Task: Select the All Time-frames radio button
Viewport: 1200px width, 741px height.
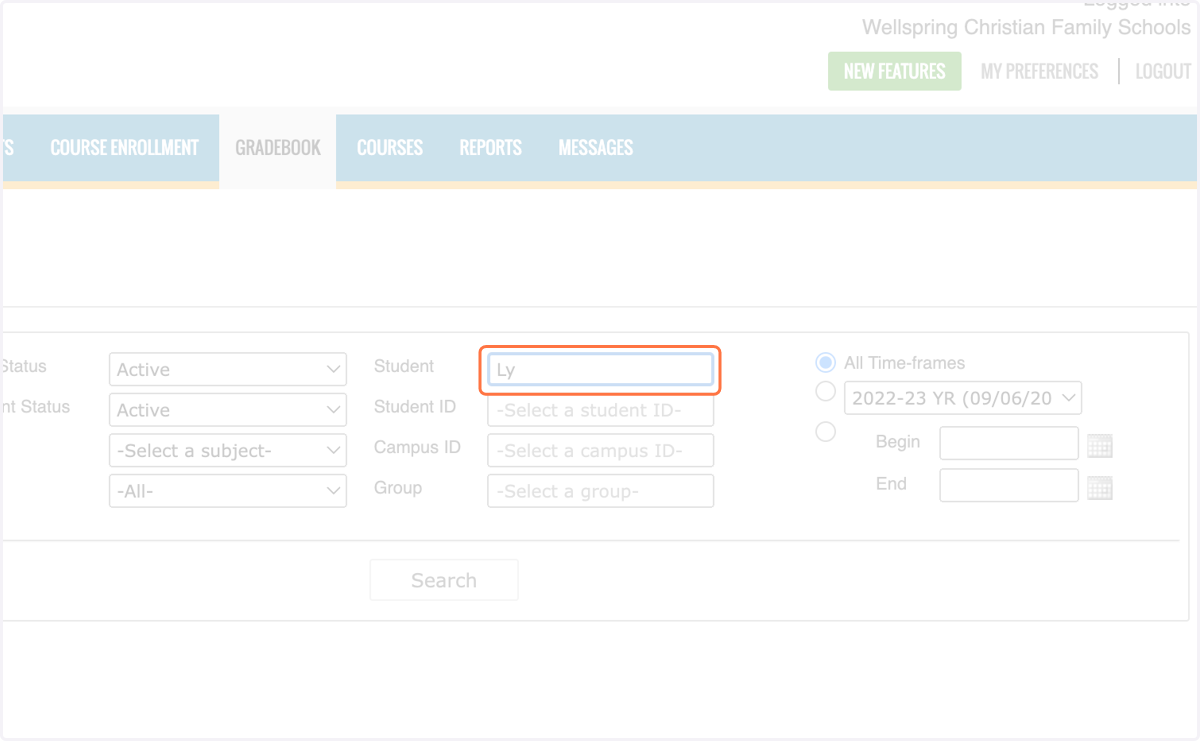Action: pos(825,362)
